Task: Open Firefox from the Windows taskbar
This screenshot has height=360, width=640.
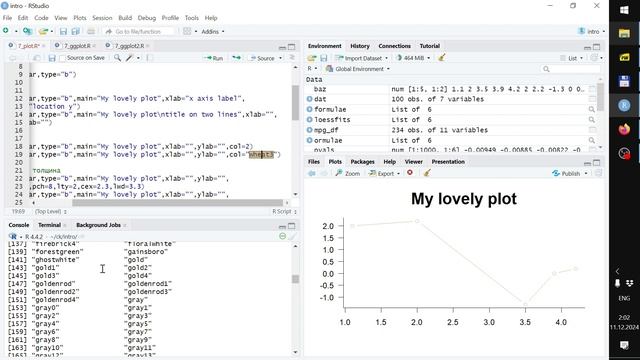Action: (x=624, y=130)
